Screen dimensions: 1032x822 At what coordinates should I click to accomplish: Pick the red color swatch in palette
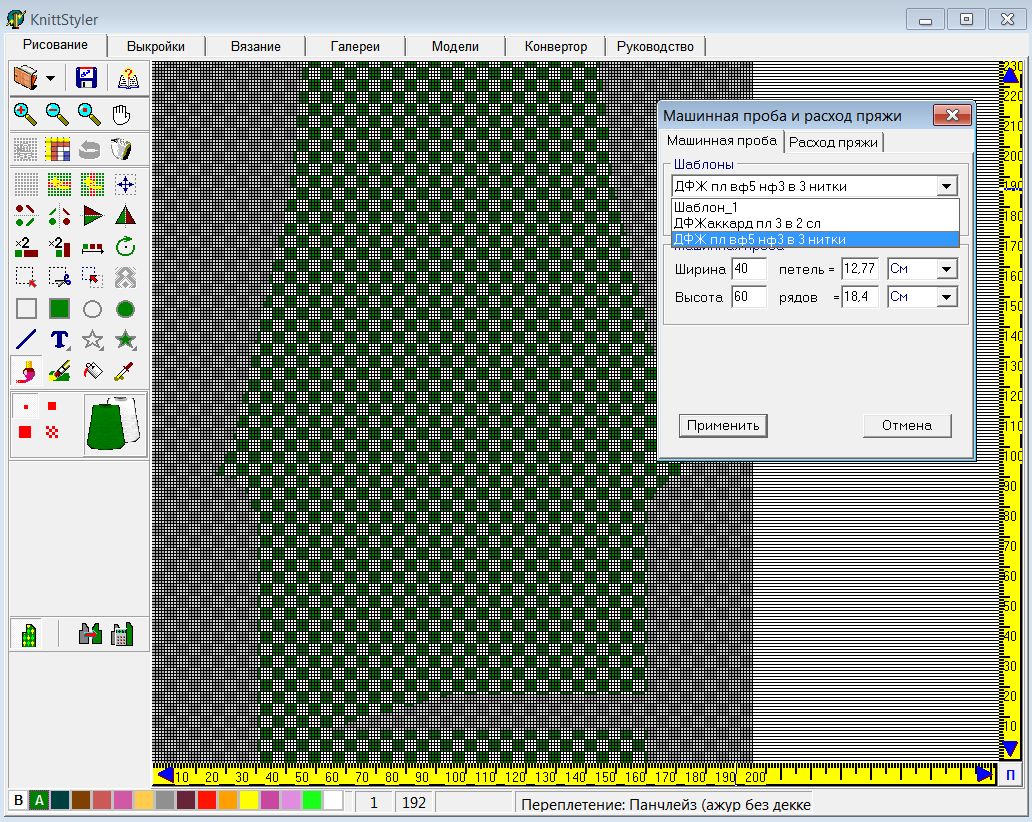pos(206,801)
